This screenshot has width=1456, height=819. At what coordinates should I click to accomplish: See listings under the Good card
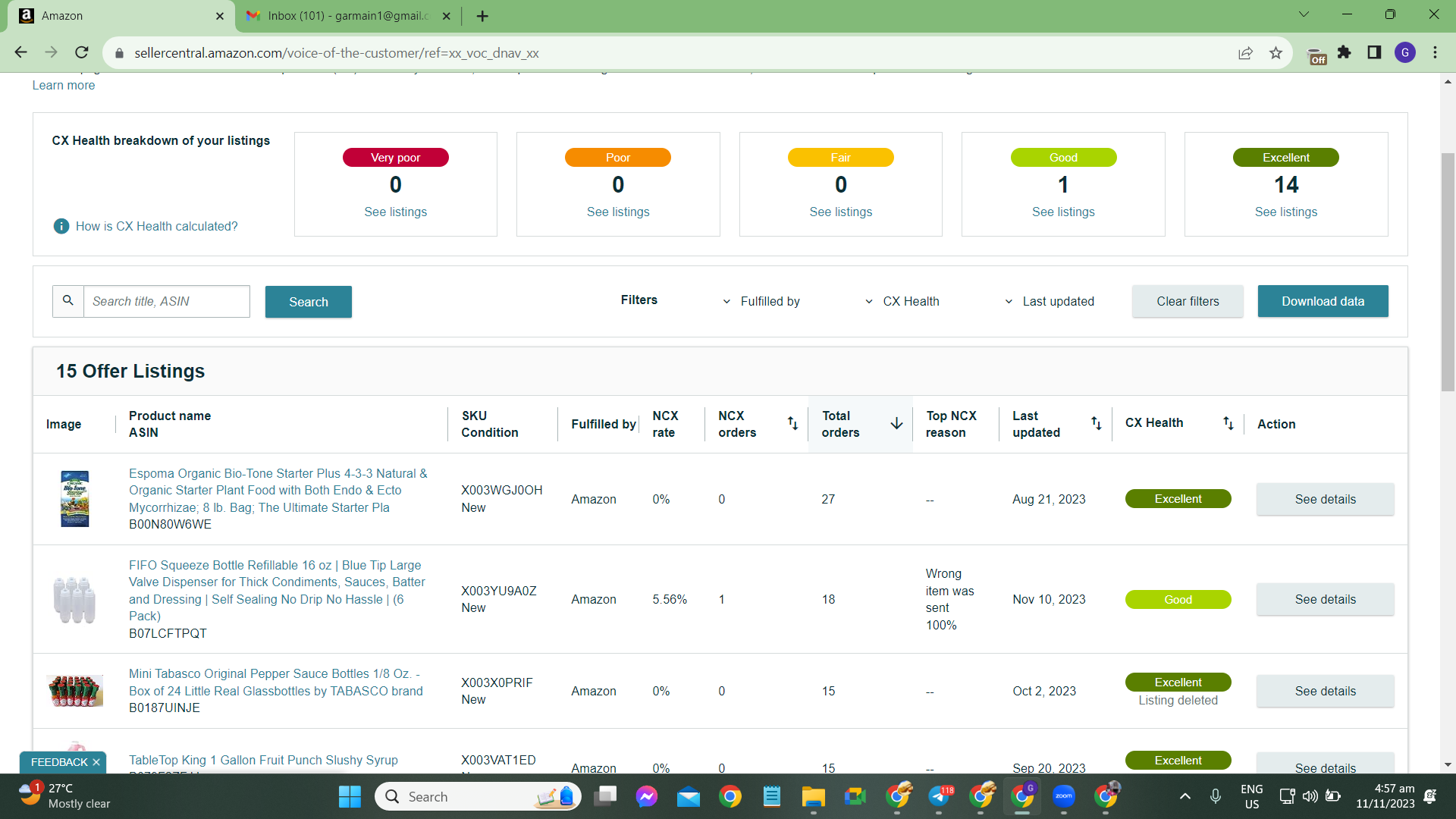(x=1063, y=212)
